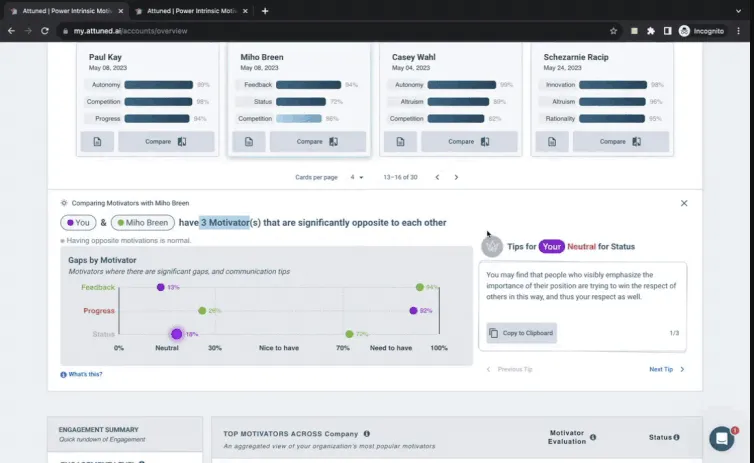
Task: Compare motivators with Paul Kay
Action: 165,141
